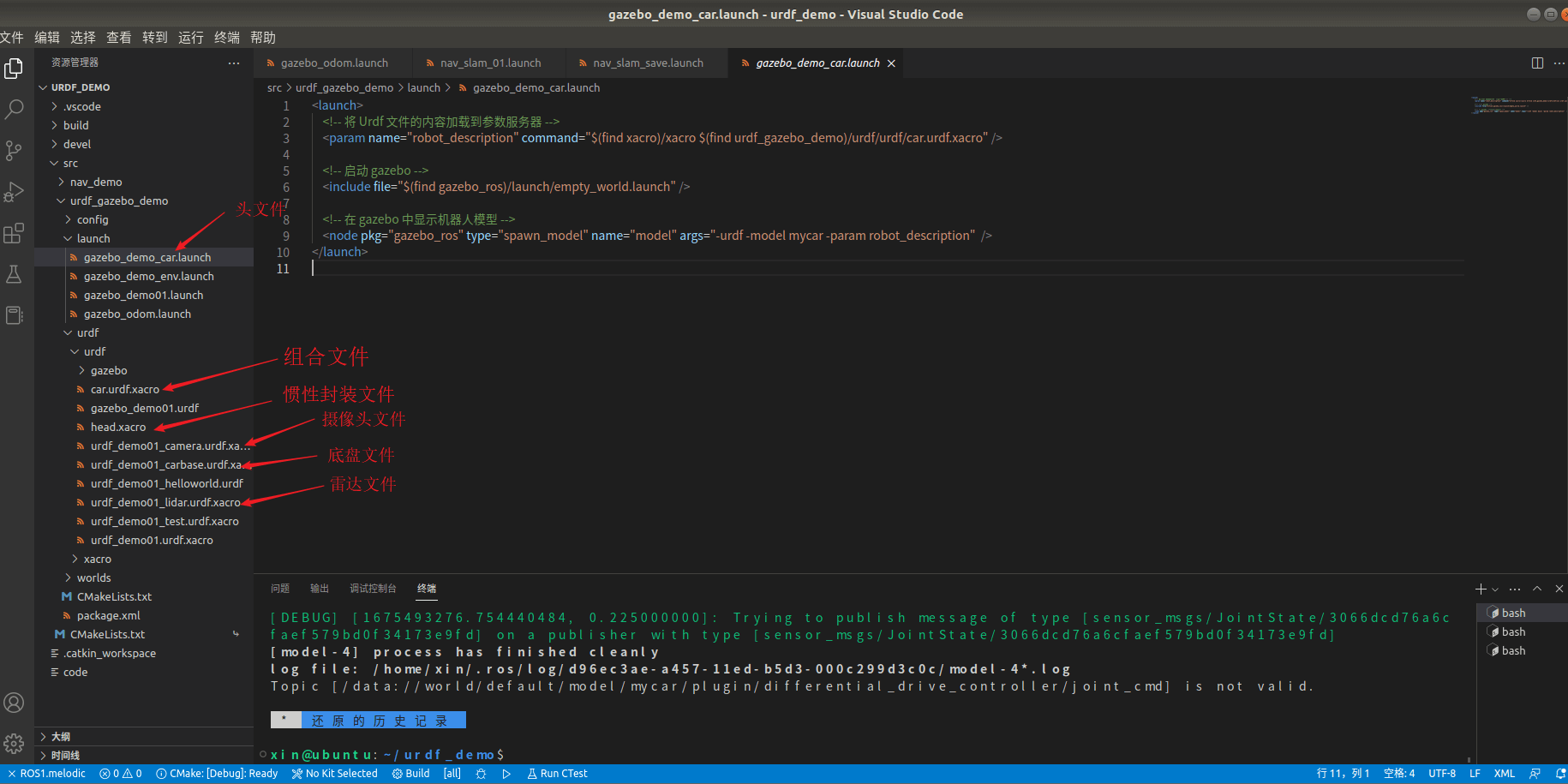Close the gazebo_demo_car.launch tab
Image resolution: width=1568 pixels, height=784 pixels.
tap(891, 63)
